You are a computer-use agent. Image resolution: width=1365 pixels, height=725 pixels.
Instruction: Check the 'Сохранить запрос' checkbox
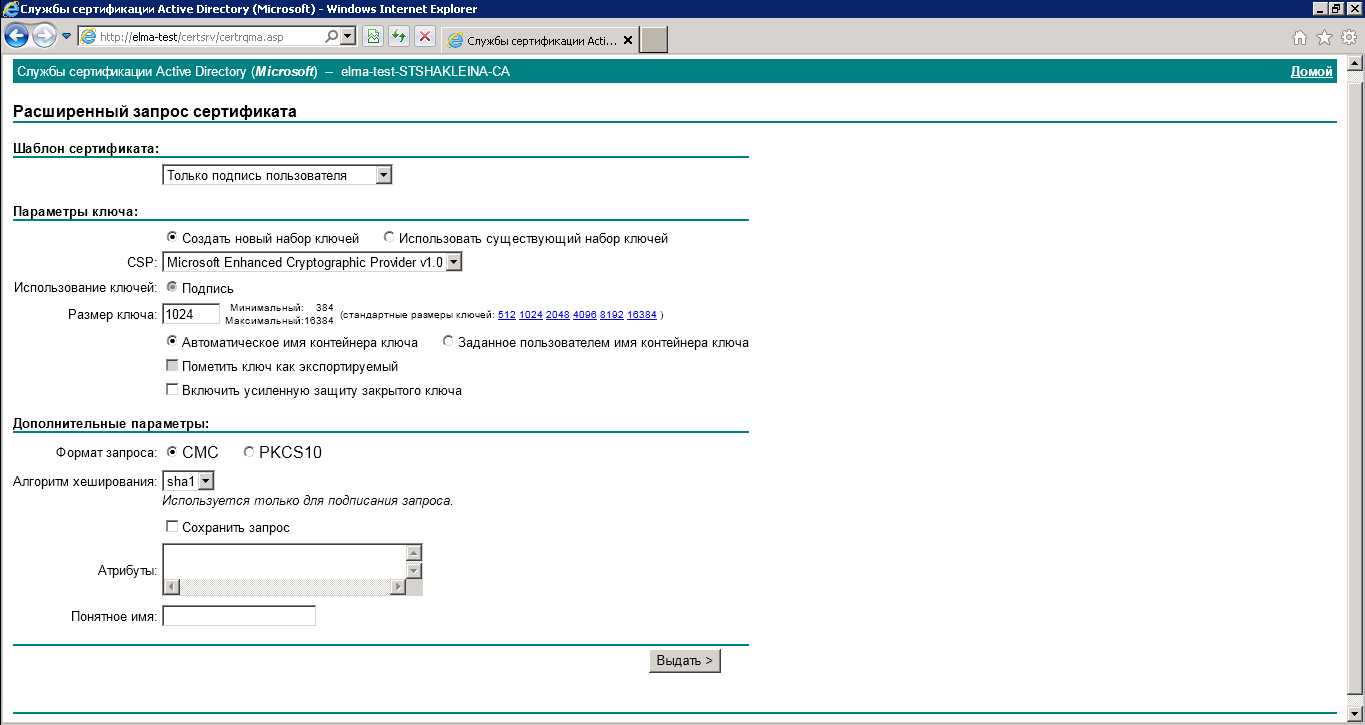coord(172,527)
